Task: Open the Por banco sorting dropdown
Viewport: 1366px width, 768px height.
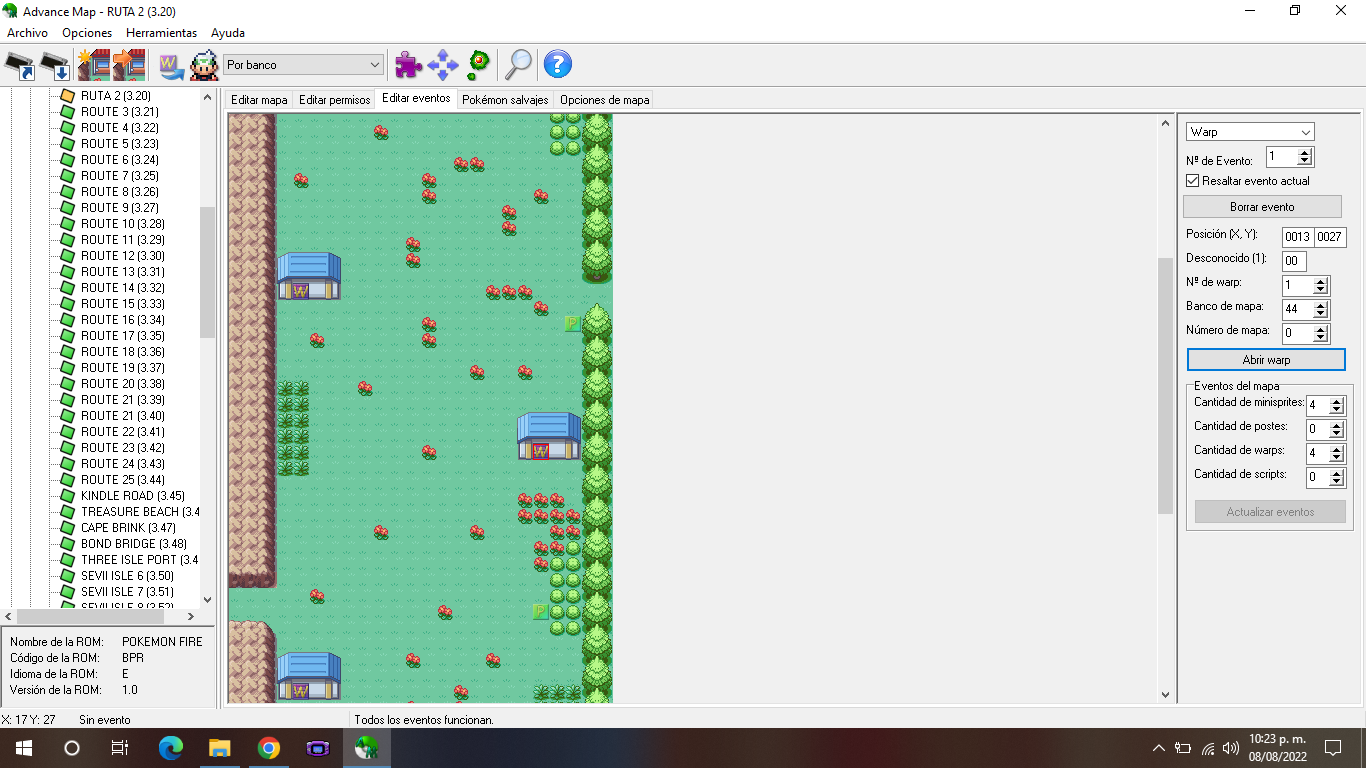Action: 303,65
